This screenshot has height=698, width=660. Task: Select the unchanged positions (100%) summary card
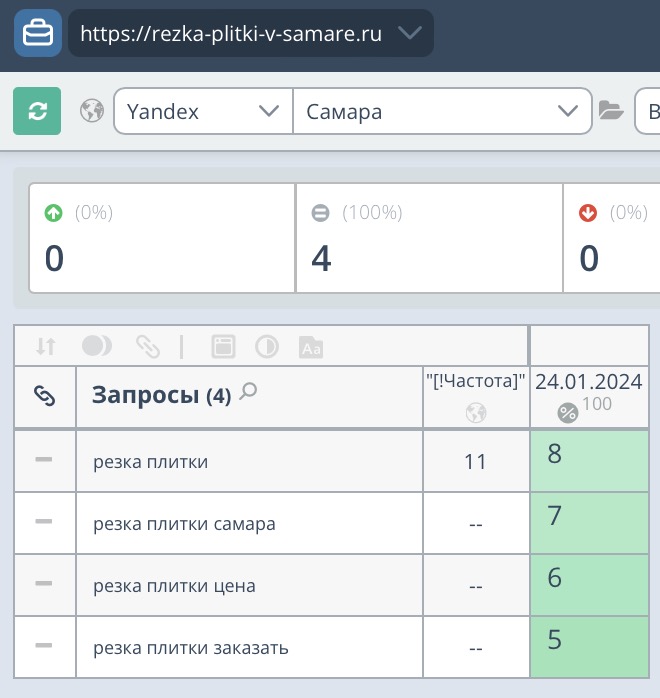point(429,238)
